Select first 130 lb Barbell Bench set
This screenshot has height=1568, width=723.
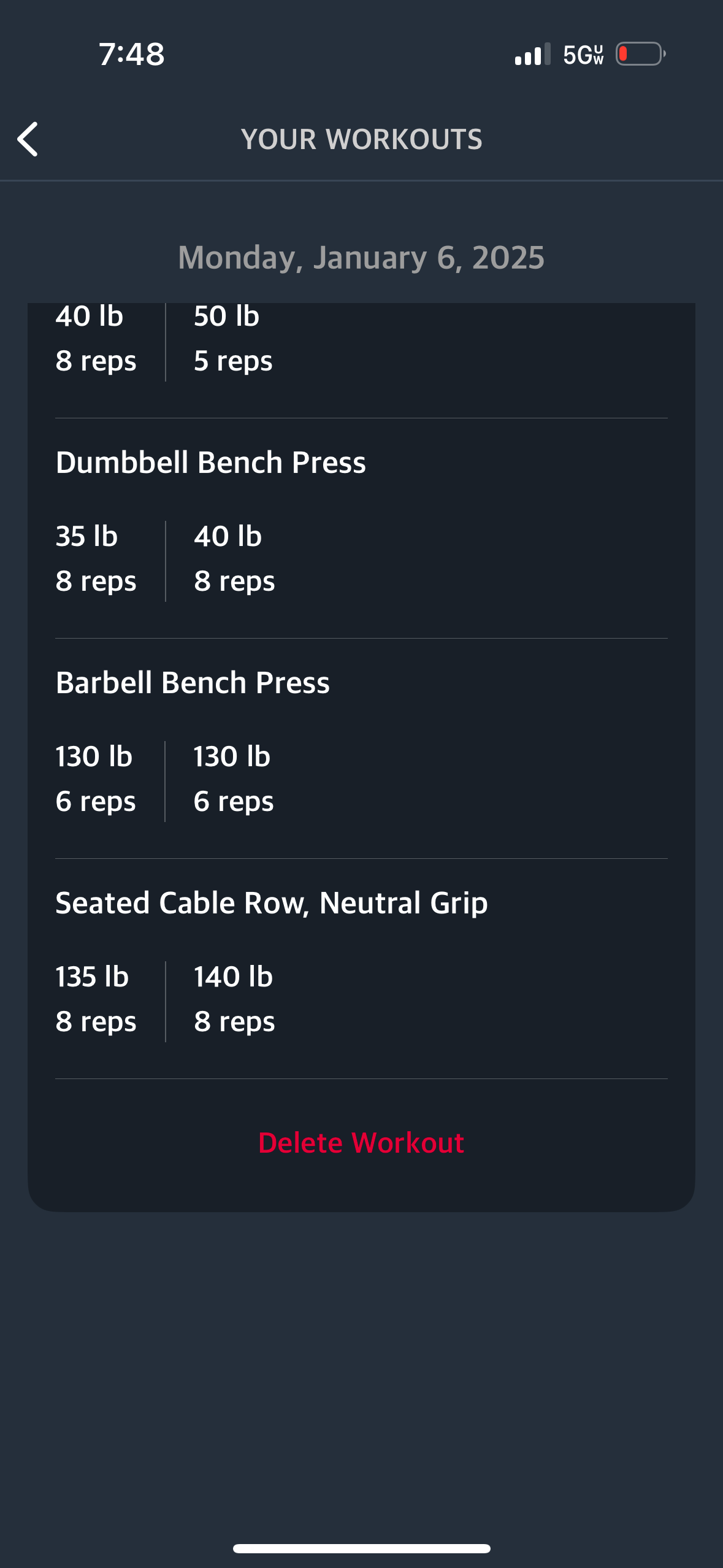pyautogui.click(x=96, y=779)
